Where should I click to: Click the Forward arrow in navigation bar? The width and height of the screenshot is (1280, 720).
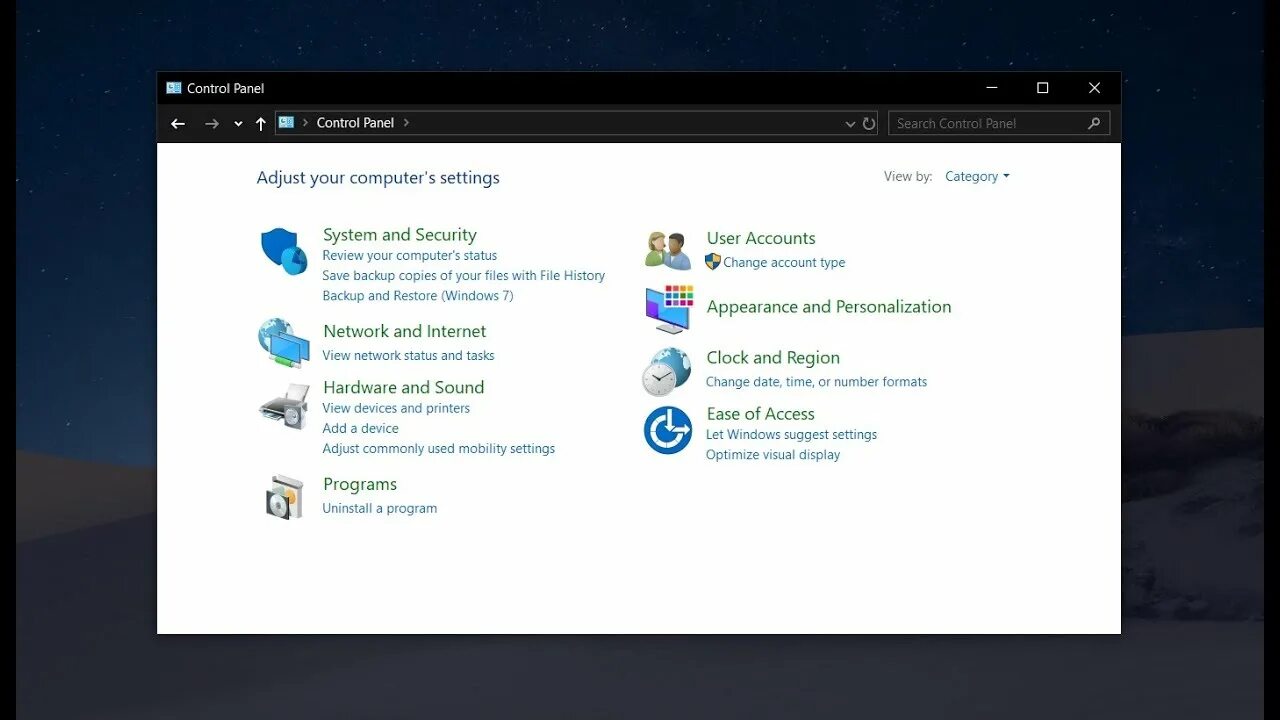pyautogui.click(x=211, y=123)
